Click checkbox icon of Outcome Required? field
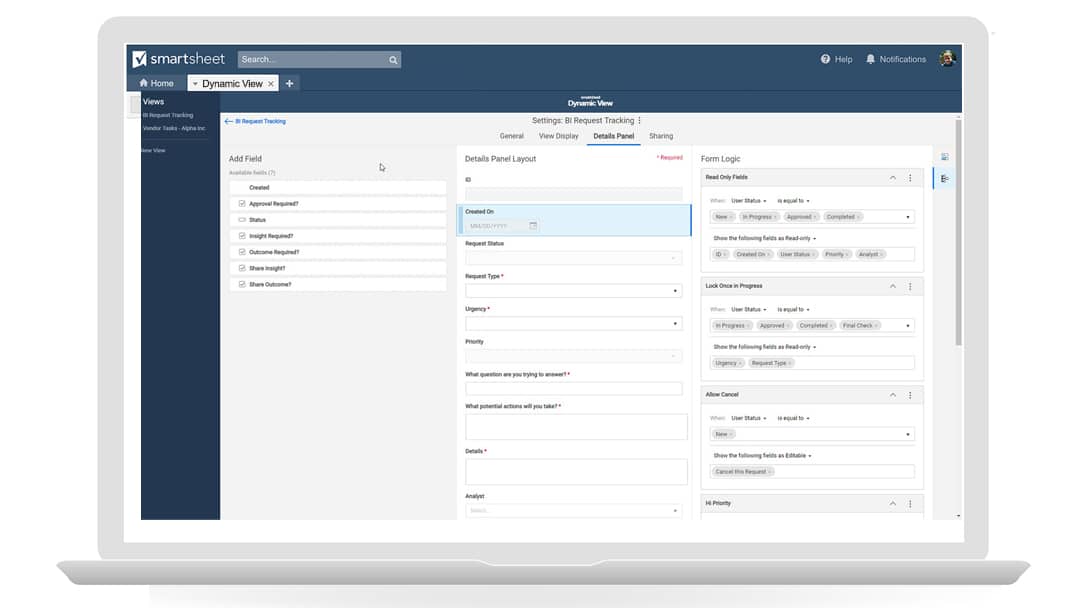The width and height of the screenshot is (1080, 608). (x=242, y=252)
